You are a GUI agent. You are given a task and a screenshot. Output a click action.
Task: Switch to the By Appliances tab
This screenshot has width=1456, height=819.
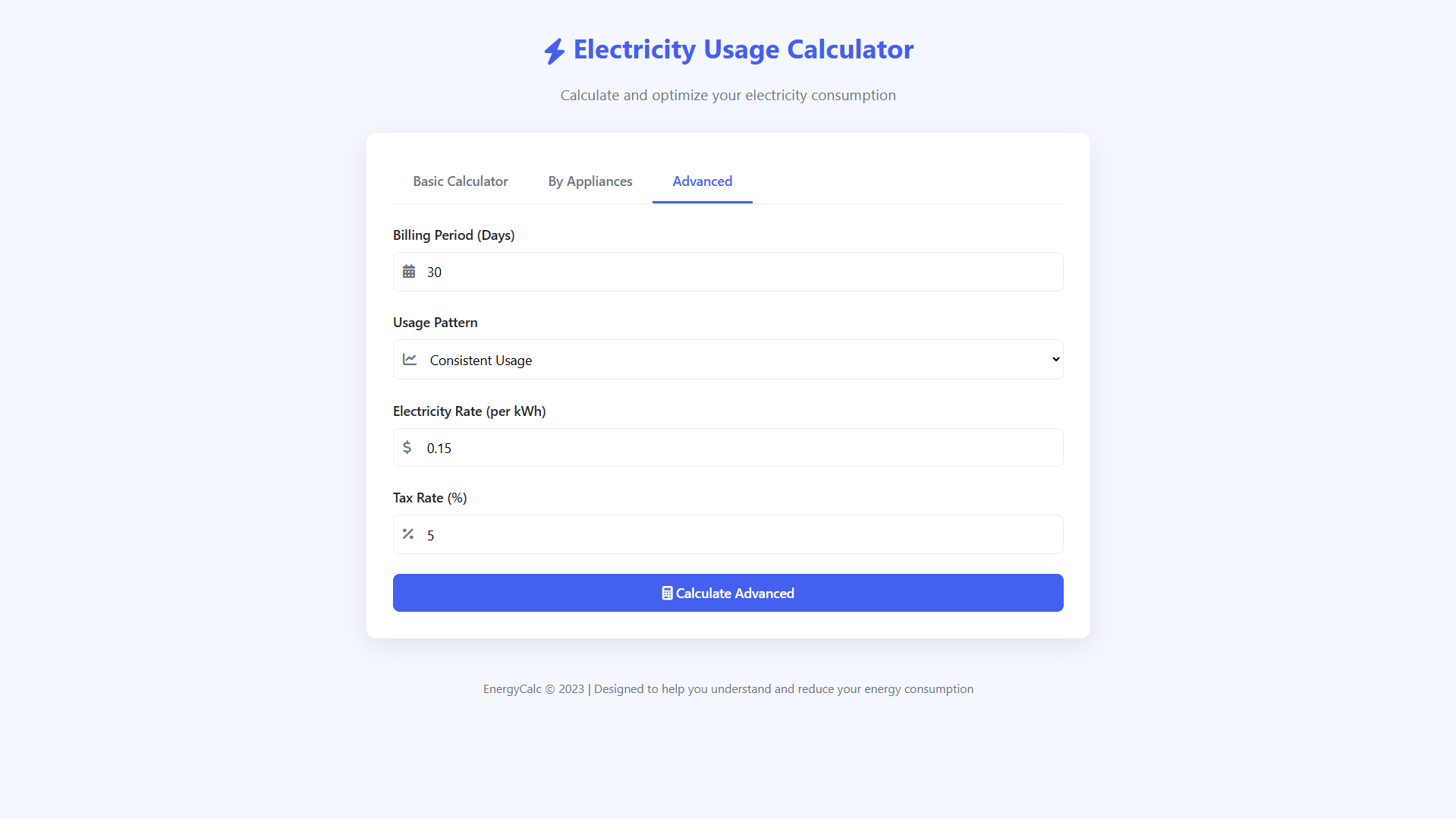(590, 181)
